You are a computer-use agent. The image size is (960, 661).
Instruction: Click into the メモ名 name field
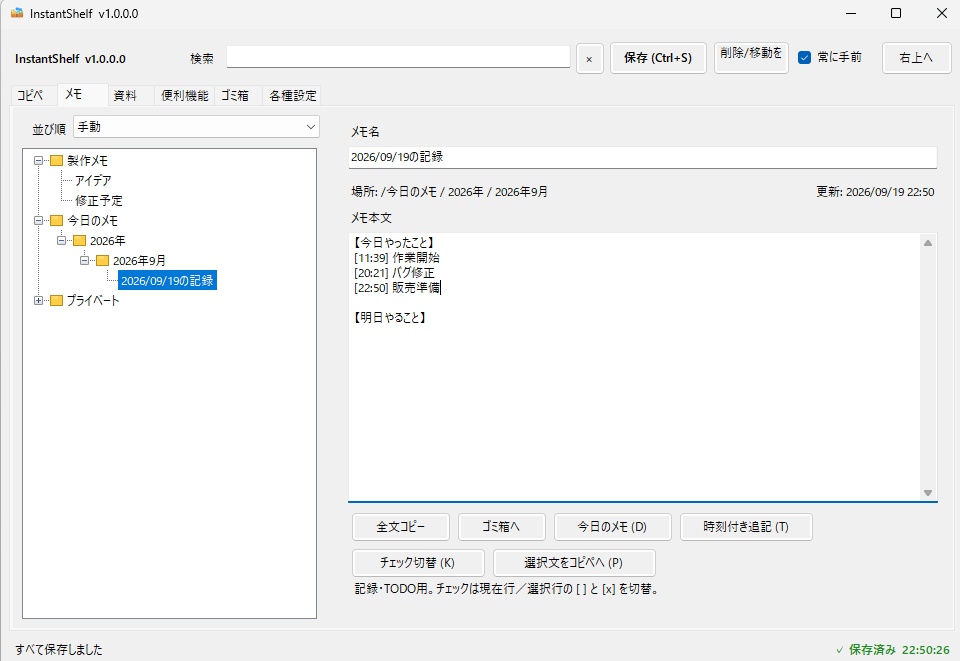(x=642, y=157)
